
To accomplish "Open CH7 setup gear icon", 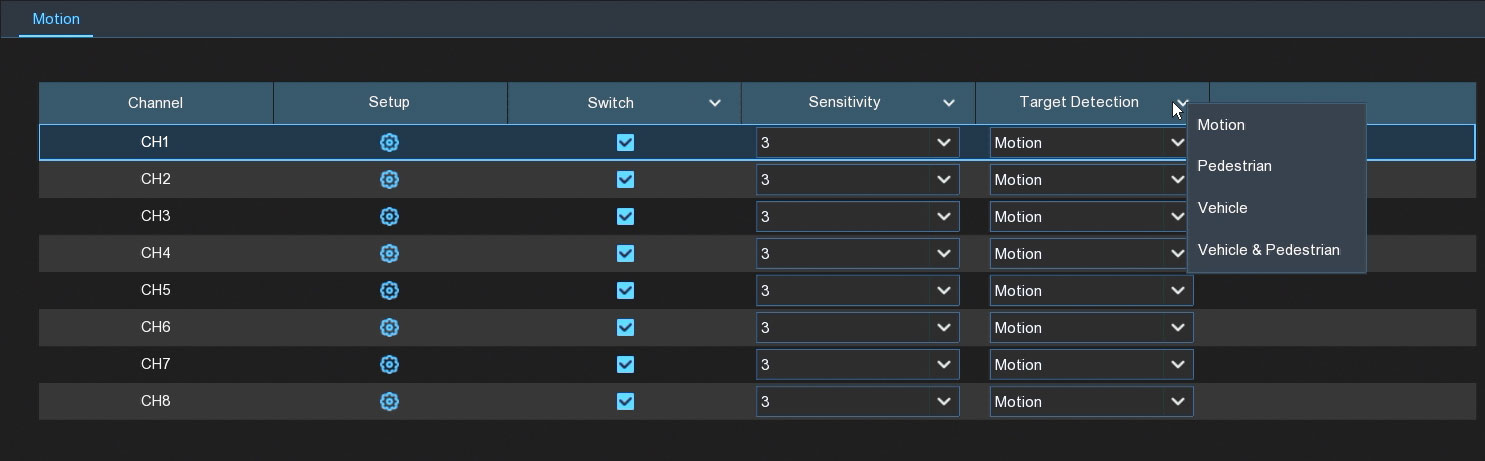I will point(389,365).
